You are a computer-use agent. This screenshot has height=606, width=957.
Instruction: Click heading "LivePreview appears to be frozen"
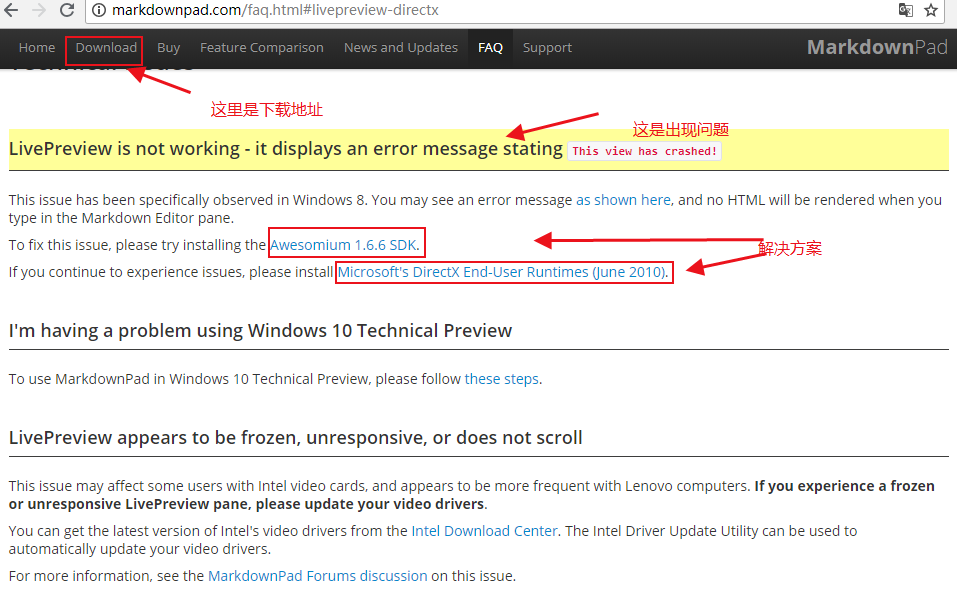point(295,438)
